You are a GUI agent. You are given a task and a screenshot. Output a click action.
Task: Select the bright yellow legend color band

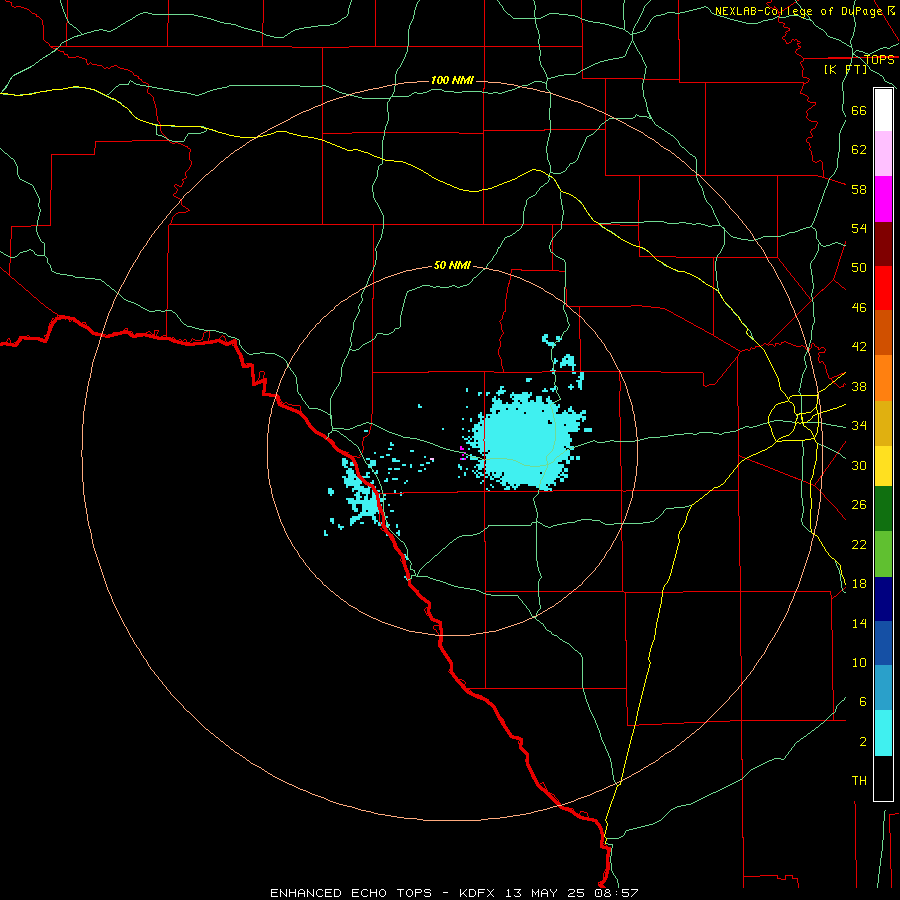coord(883,466)
